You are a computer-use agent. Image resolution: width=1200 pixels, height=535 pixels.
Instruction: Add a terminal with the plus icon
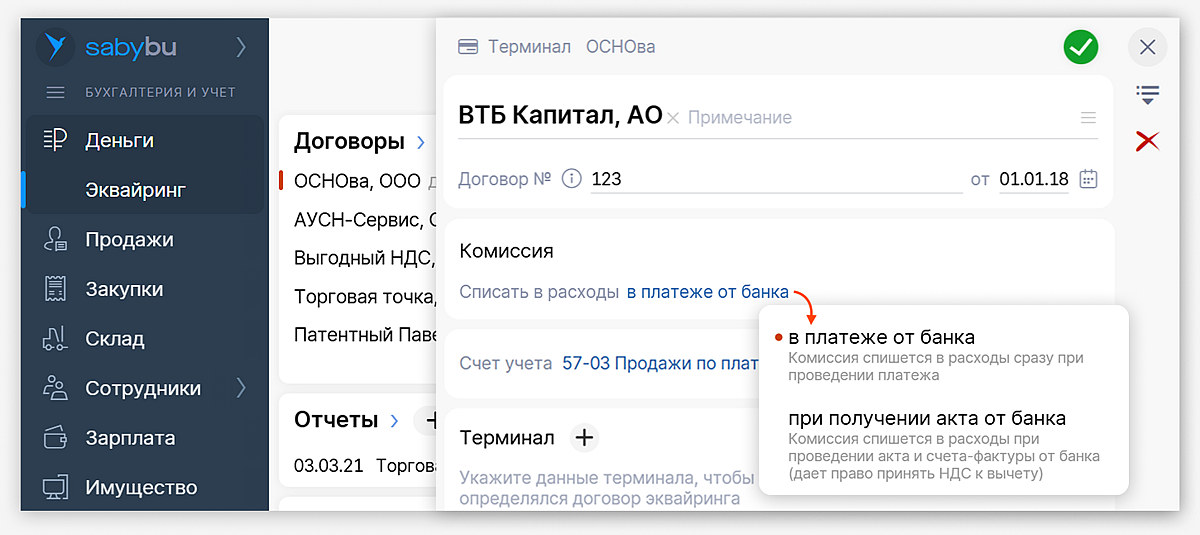pyautogui.click(x=585, y=437)
